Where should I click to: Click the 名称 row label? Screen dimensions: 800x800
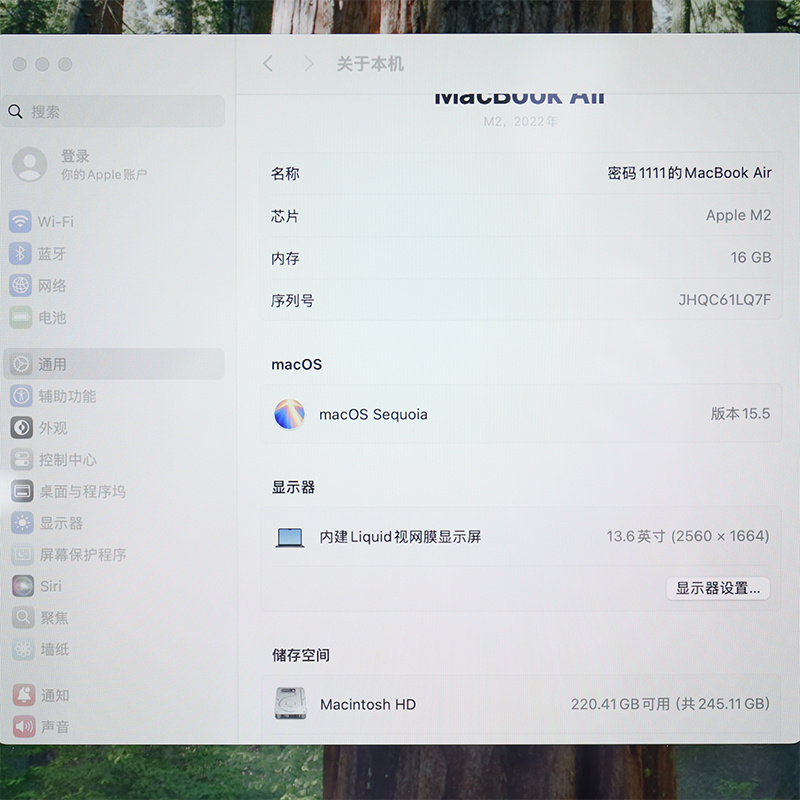pos(285,173)
